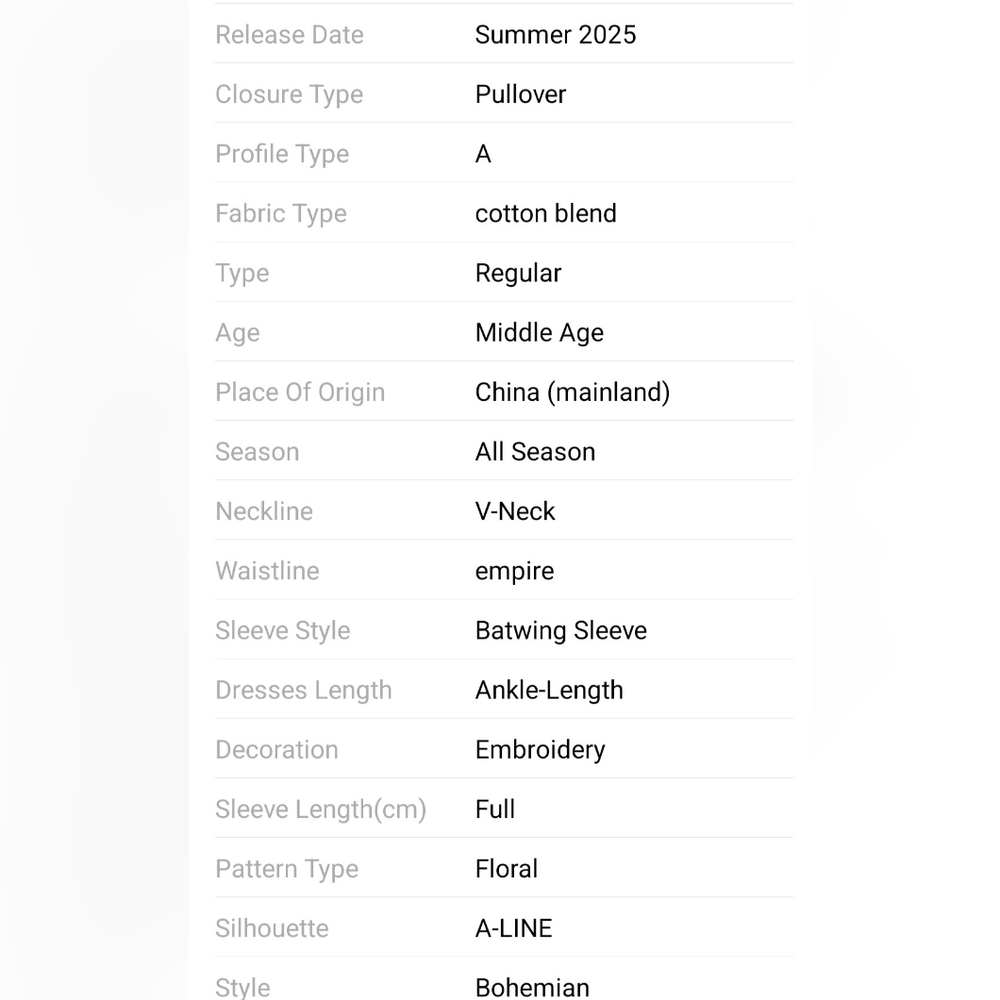Click the Batwing Sleeve value

coord(561,630)
